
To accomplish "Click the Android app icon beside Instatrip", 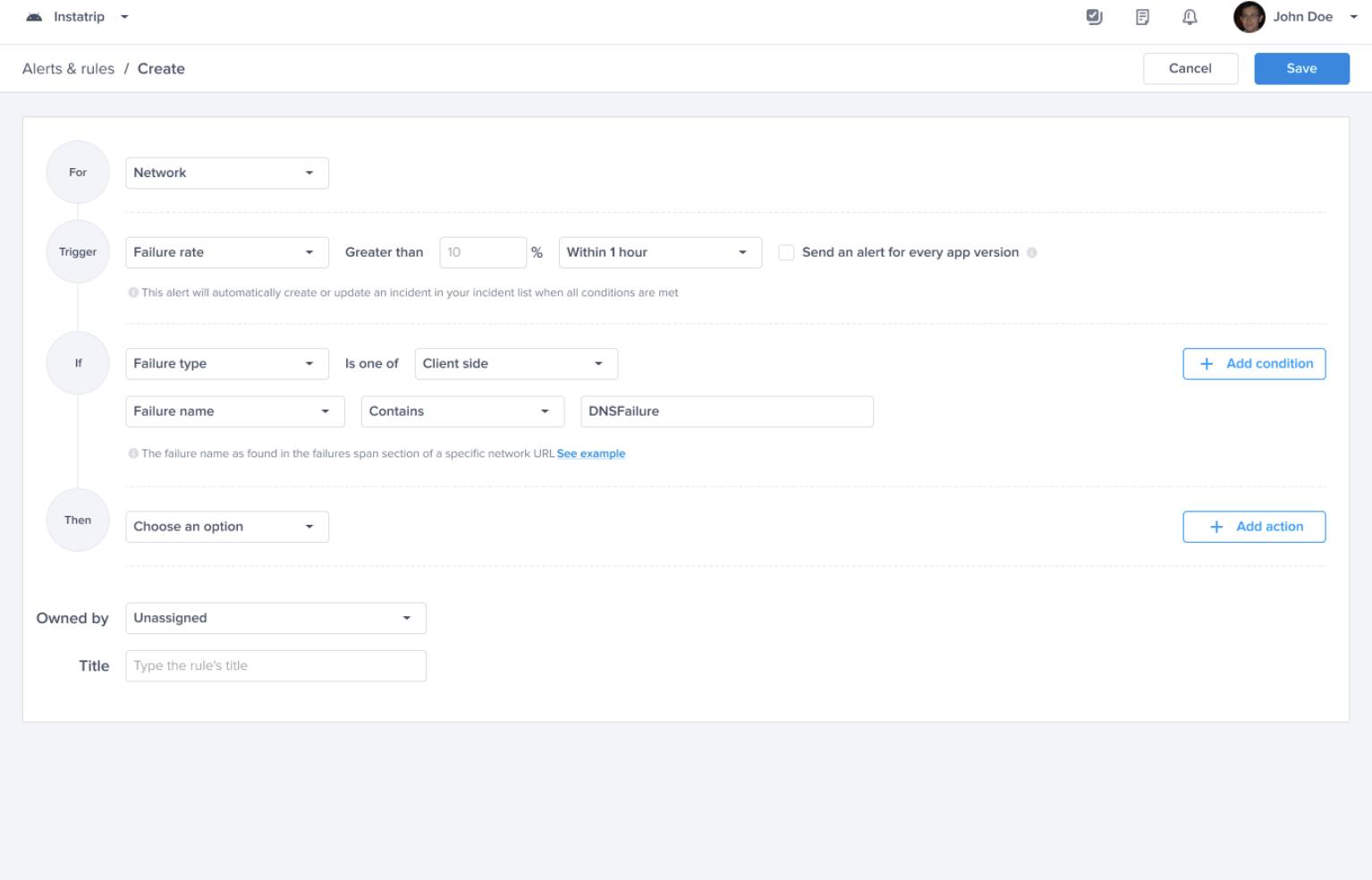I will point(34,17).
